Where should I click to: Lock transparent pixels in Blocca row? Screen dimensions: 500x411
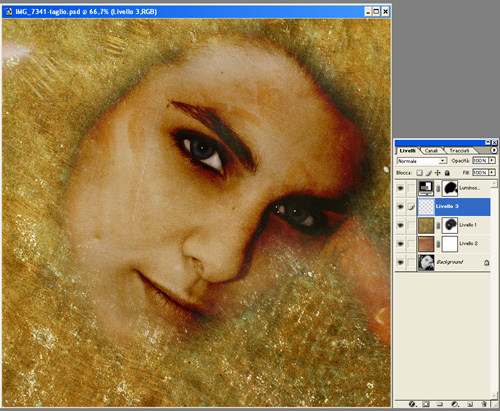coord(419,173)
